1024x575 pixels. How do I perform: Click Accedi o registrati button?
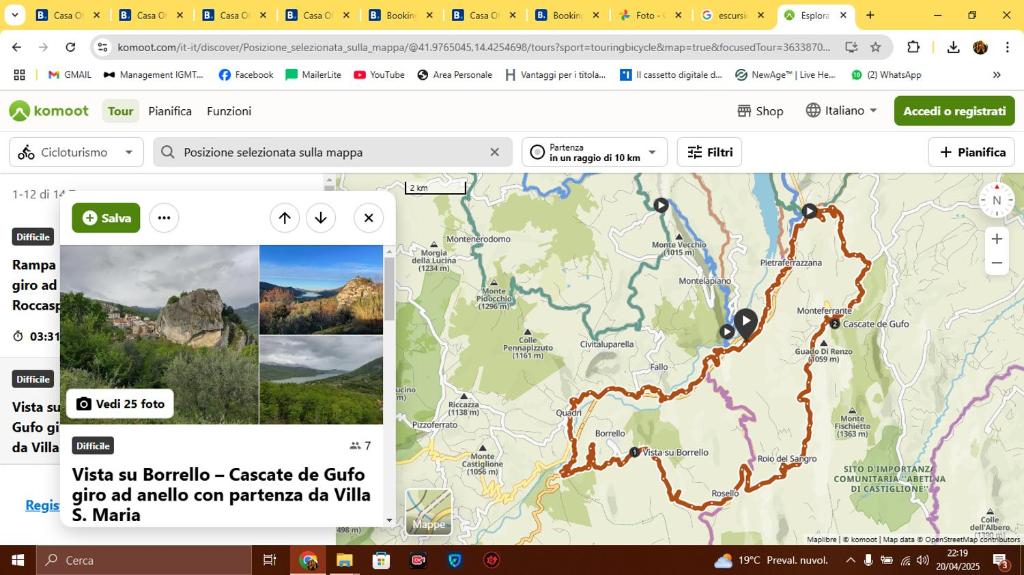[x=954, y=111]
